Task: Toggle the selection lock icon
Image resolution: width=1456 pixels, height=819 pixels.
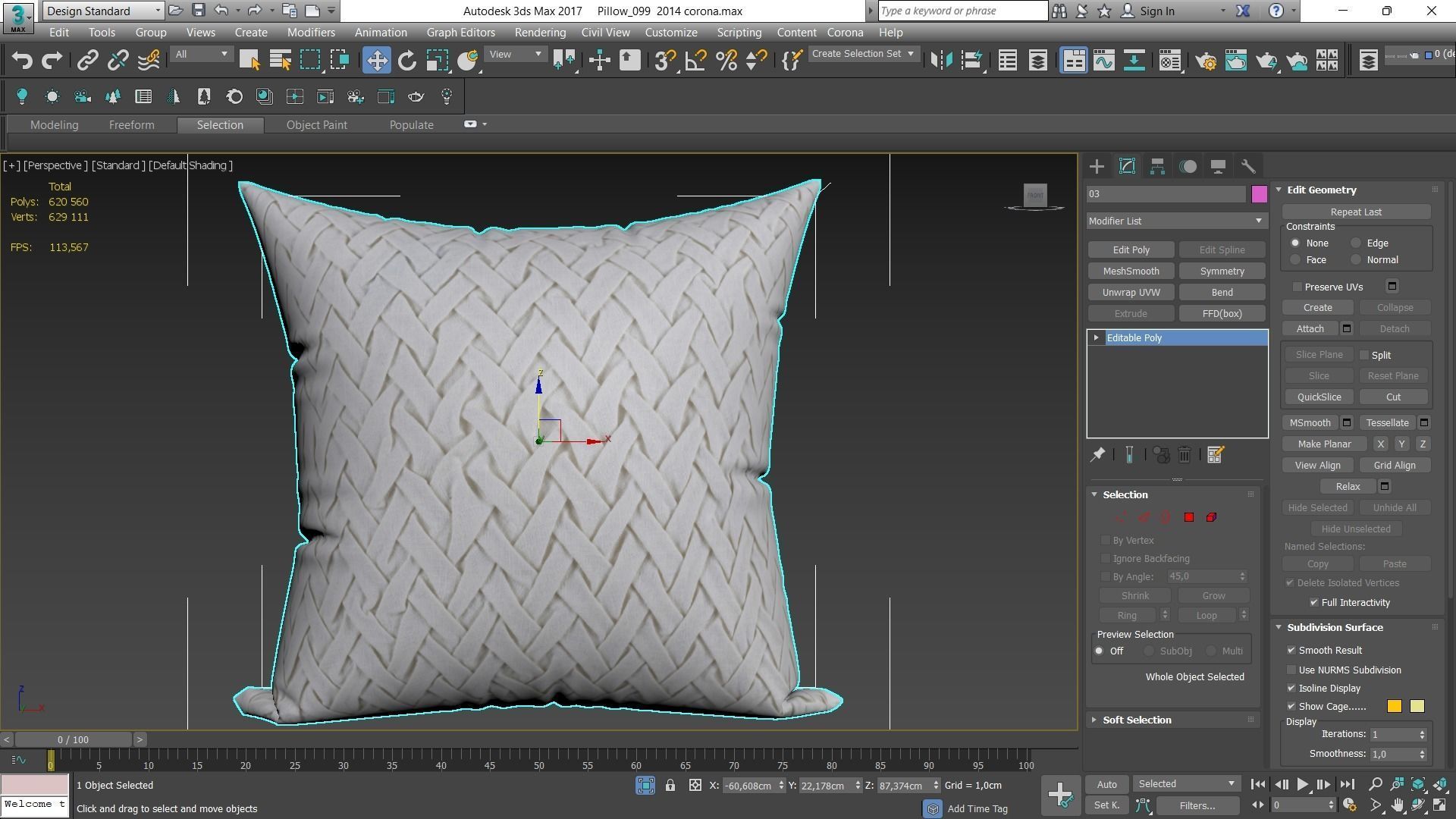Action: tap(670, 786)
